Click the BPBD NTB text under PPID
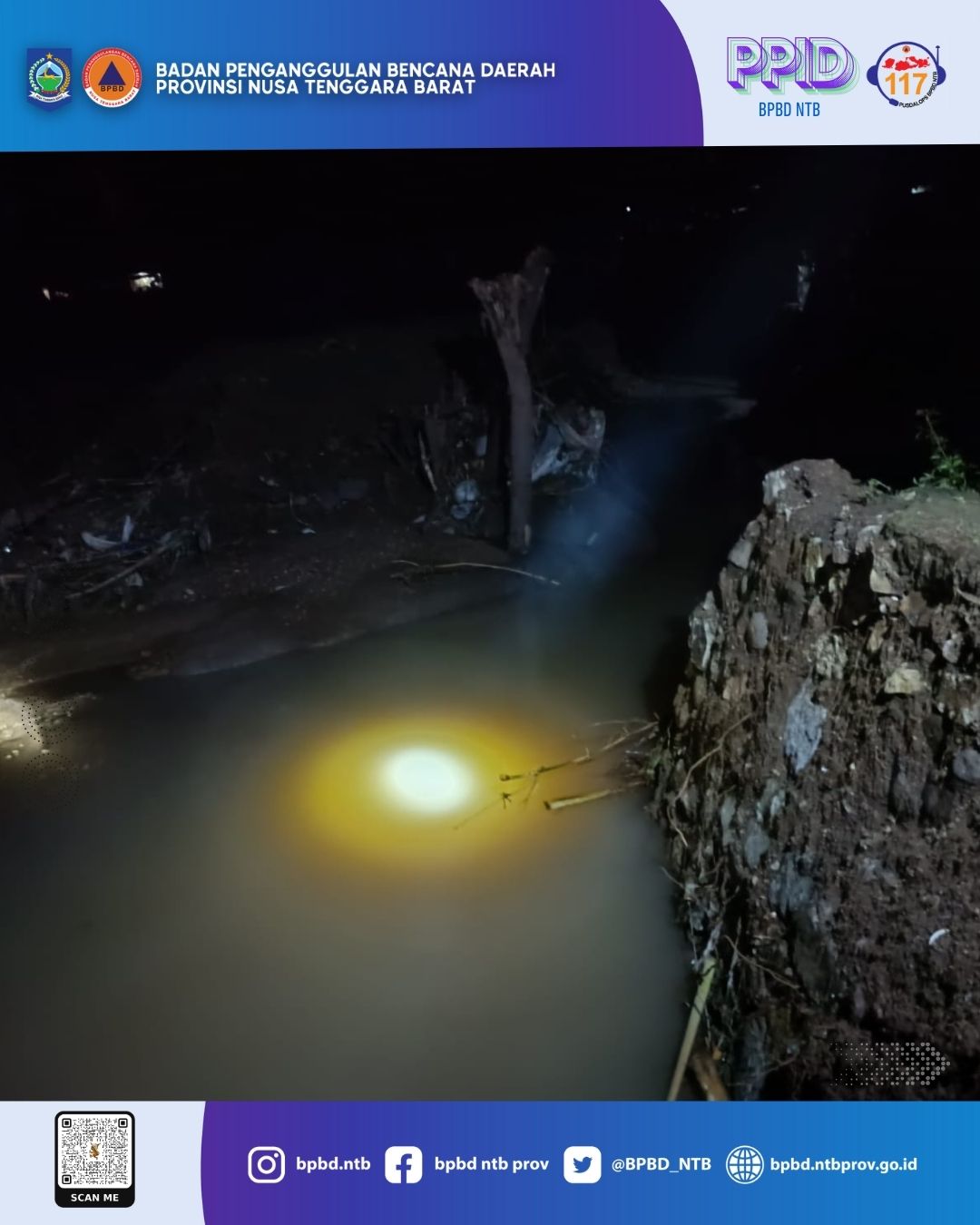The image size is (980, 1225). 789,110
